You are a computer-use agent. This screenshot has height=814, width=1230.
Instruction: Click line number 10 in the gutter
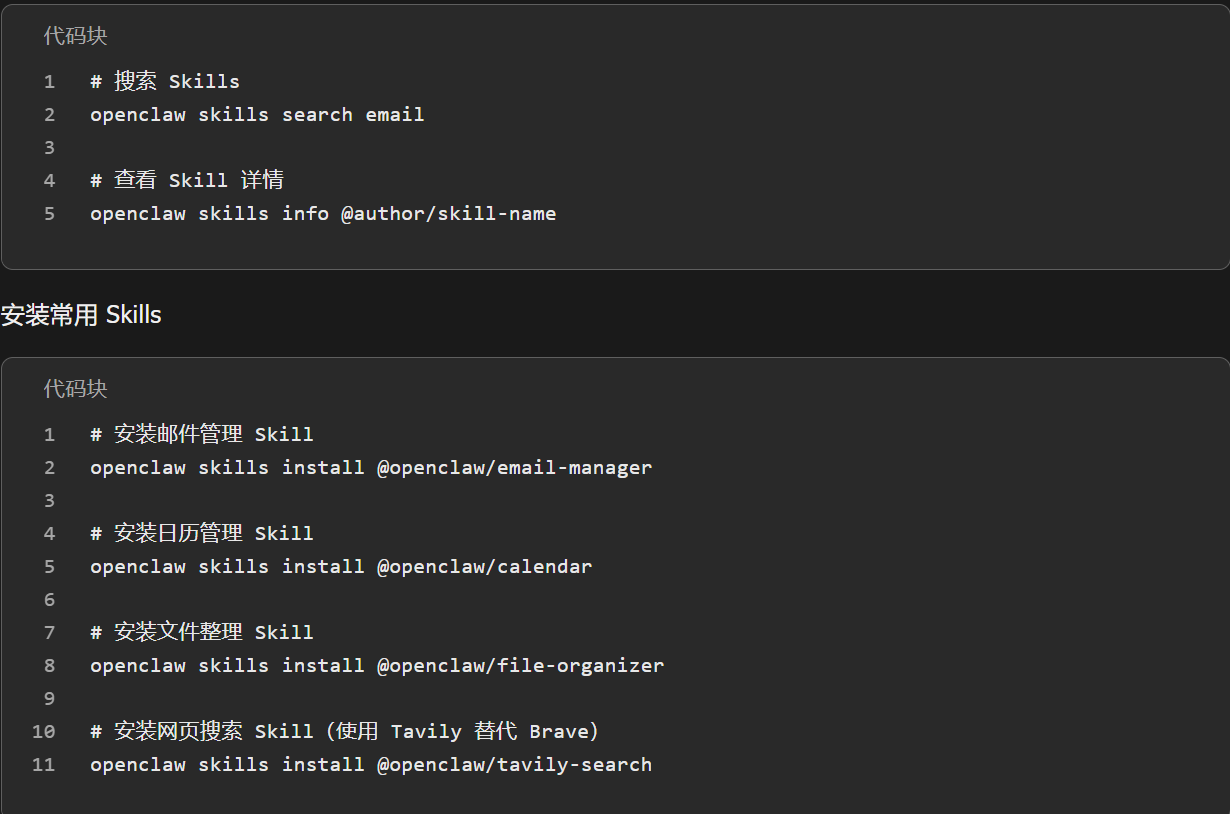click(43, 732)
